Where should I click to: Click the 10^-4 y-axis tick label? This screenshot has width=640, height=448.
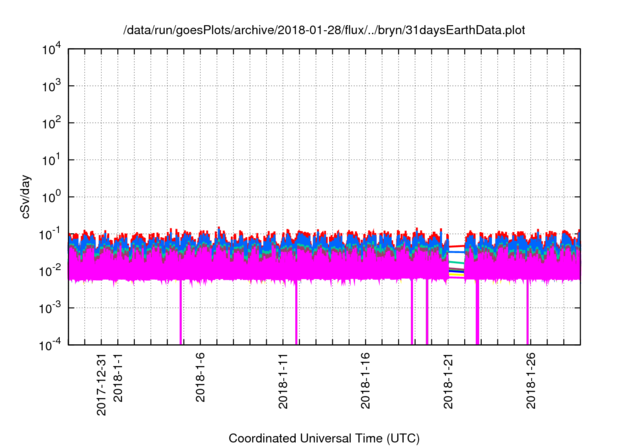point(51,346)
